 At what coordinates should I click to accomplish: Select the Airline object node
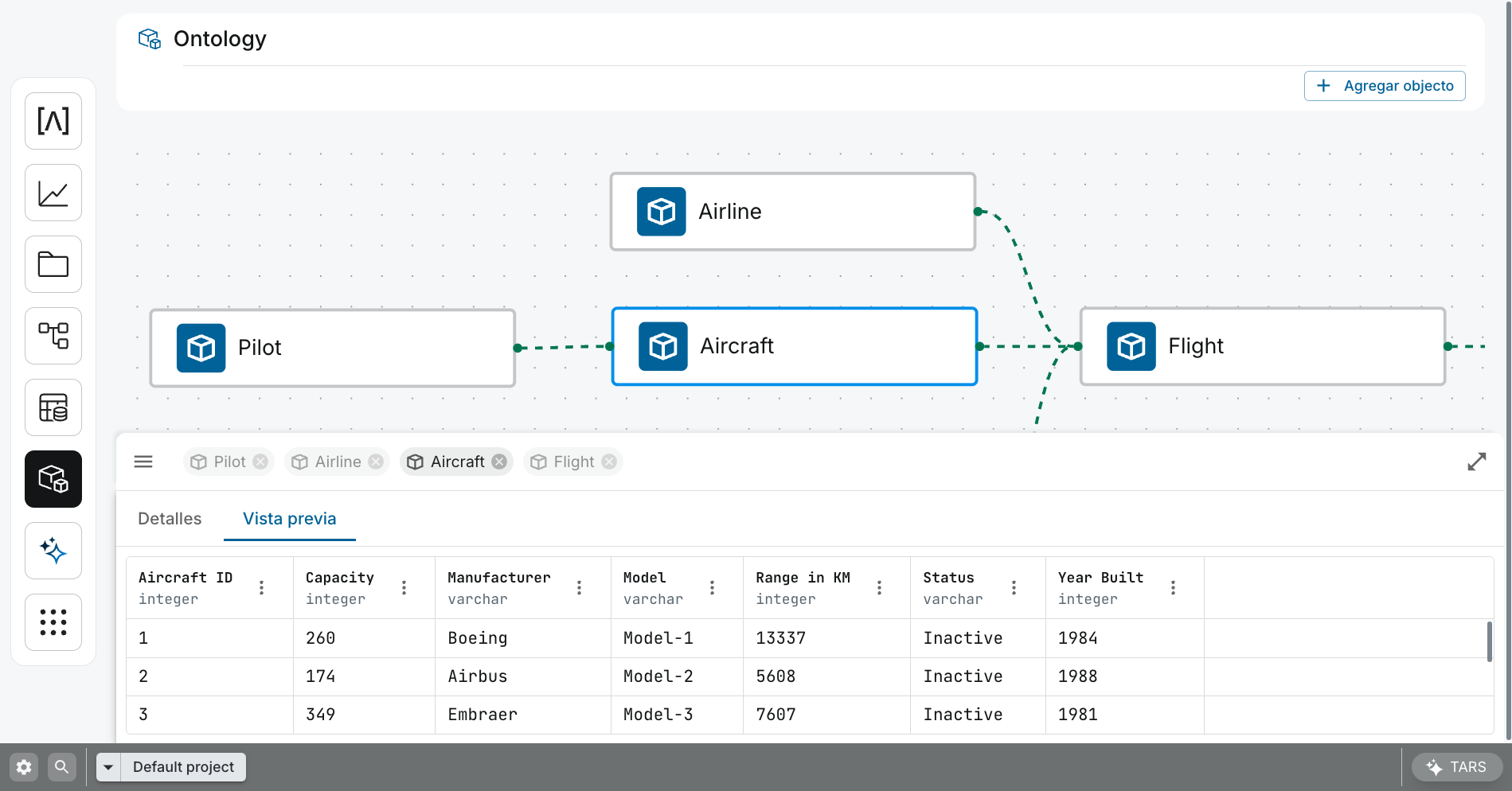click(793, 212)
